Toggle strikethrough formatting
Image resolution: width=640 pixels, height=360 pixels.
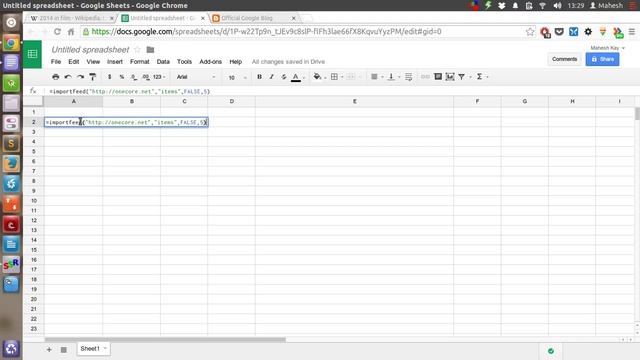[284, 77]
